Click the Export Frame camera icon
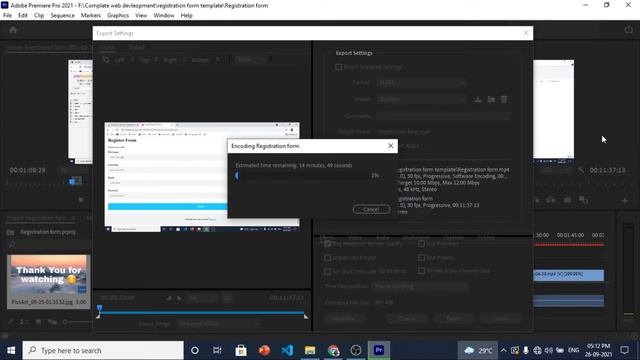640x360 pixels. coord(567,200)
